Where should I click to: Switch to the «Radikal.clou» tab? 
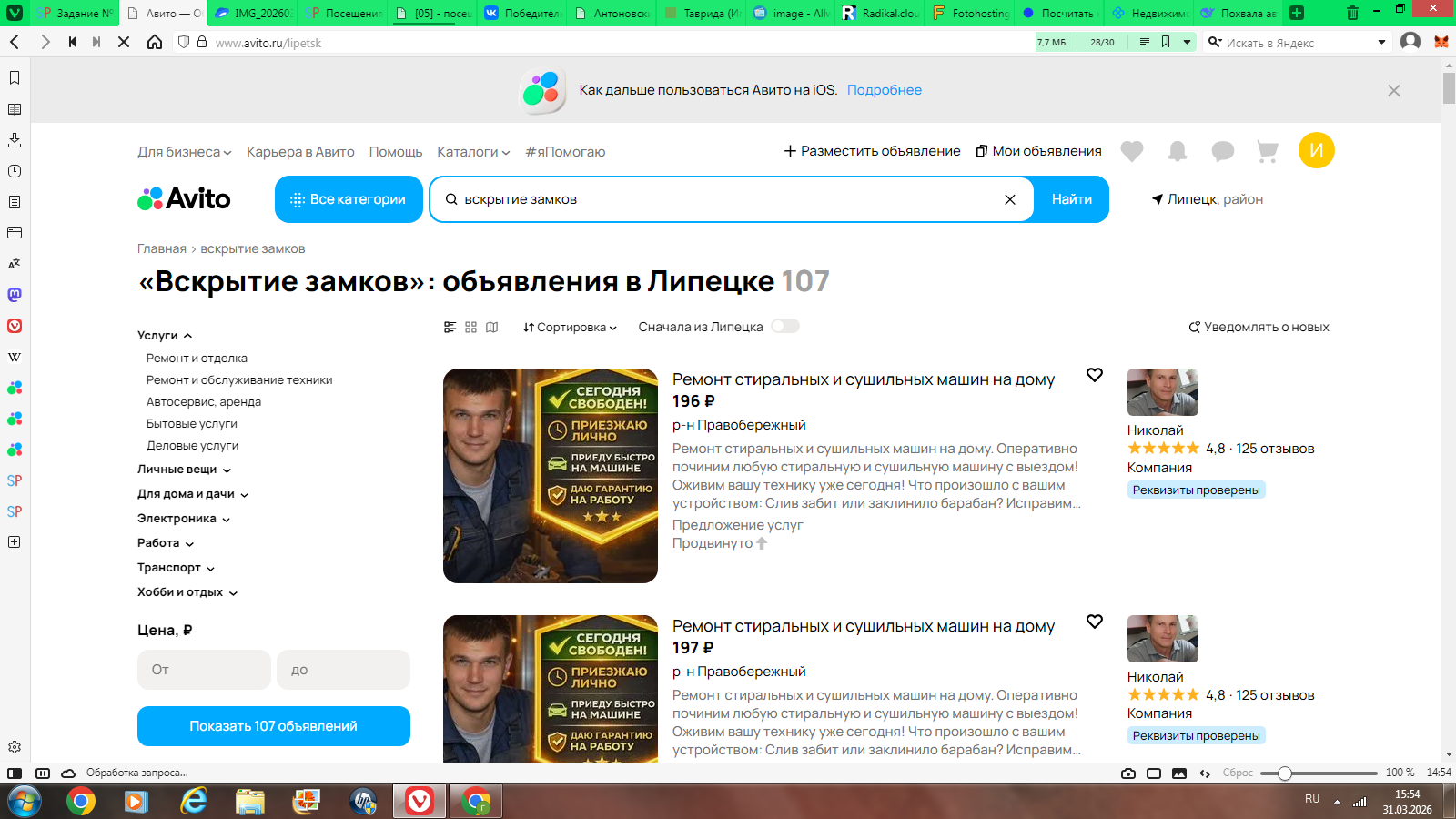(882, 14)
